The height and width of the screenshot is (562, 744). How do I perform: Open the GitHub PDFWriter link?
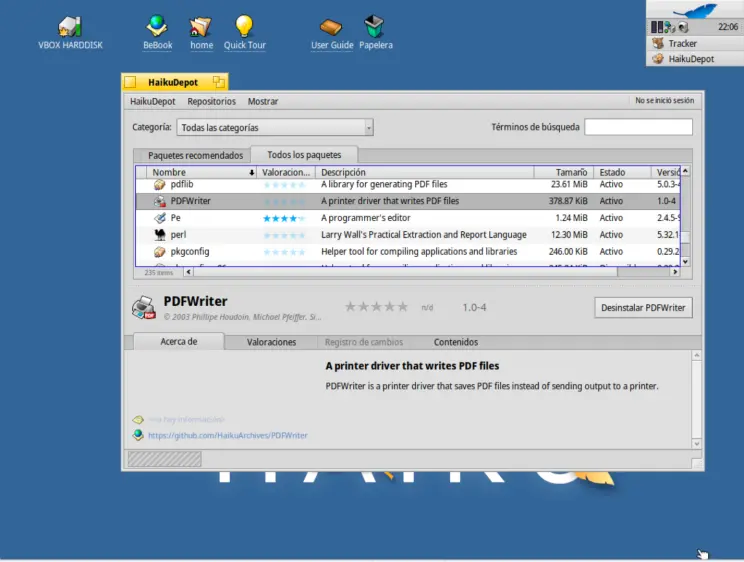[x=228, y=435]
